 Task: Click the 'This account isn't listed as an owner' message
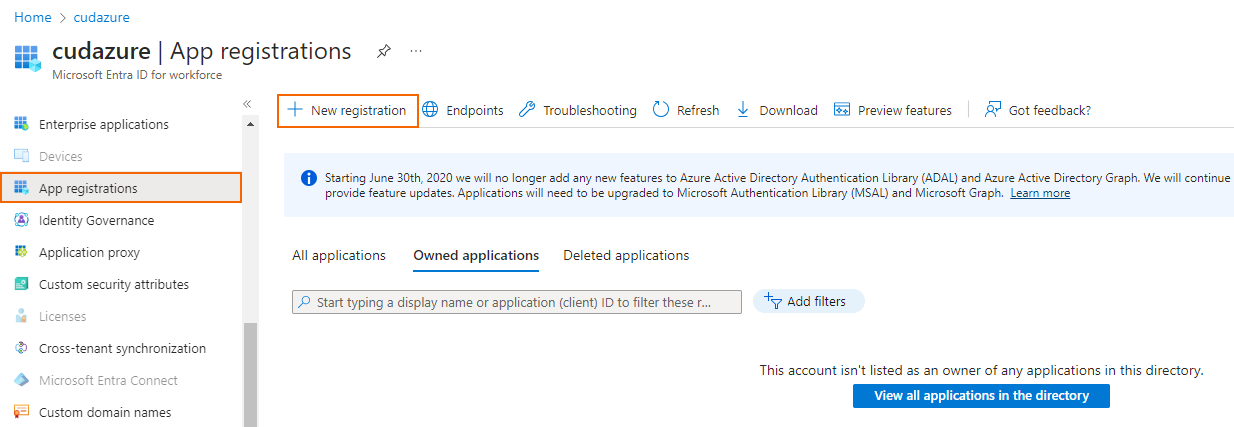point(981,370)
